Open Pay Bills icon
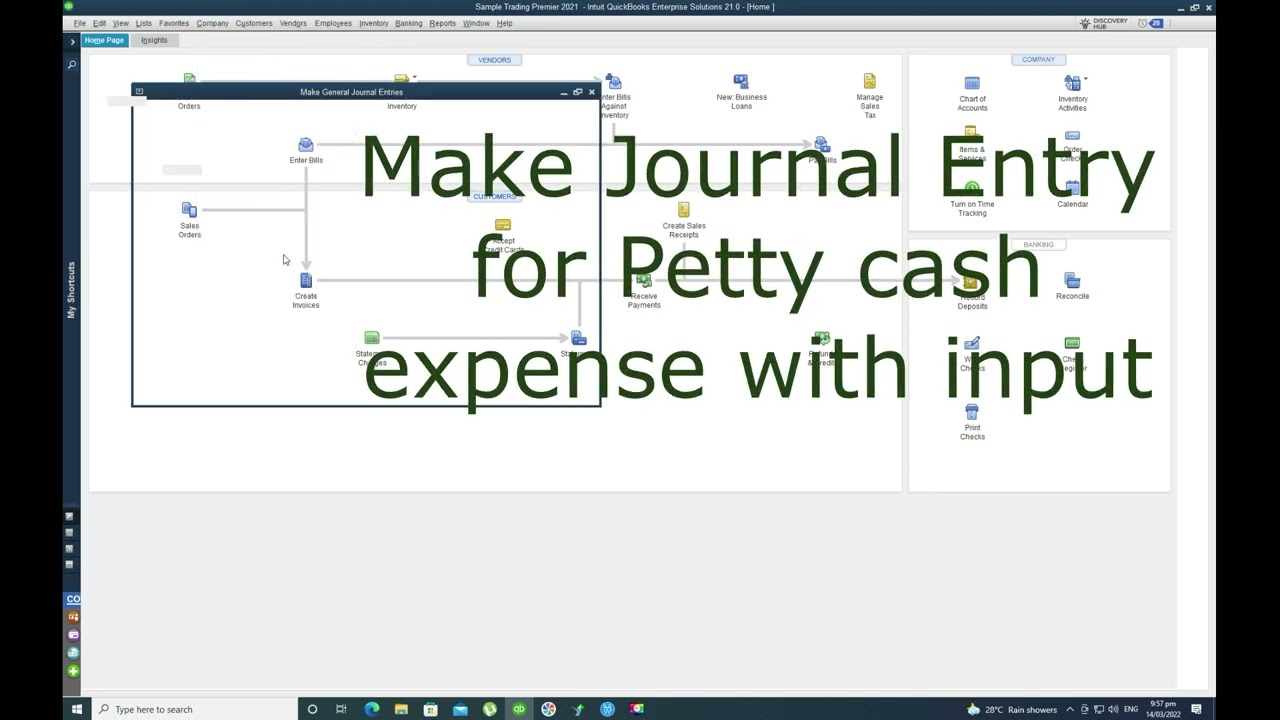 [822, 147]
